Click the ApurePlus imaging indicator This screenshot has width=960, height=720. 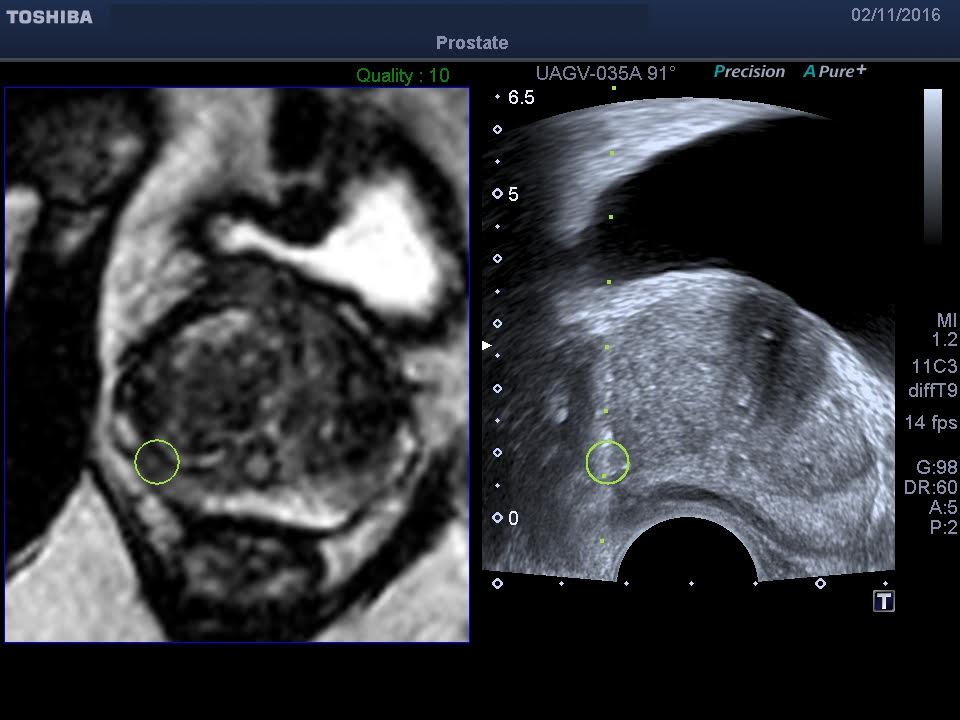coord(835,71)
